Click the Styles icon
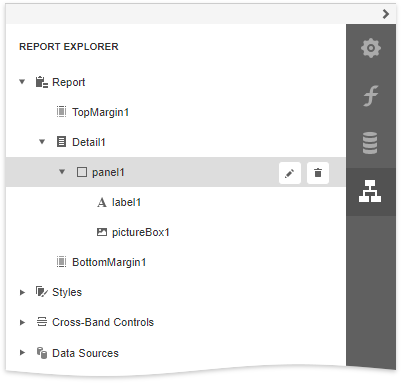Viewport: 401px width, 383px height. click(x=42, y=292)
